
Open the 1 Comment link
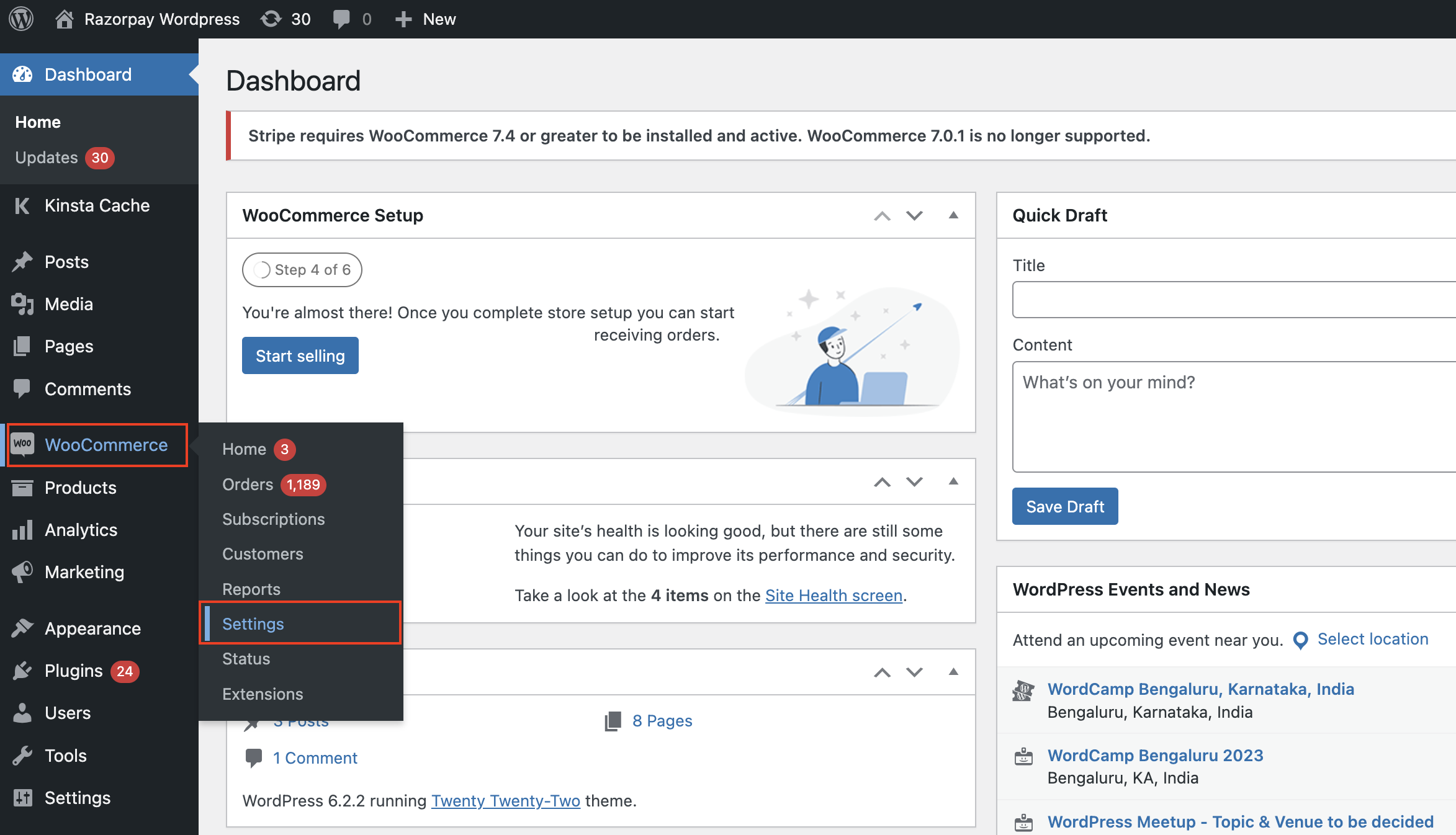[x=315, y=758]
